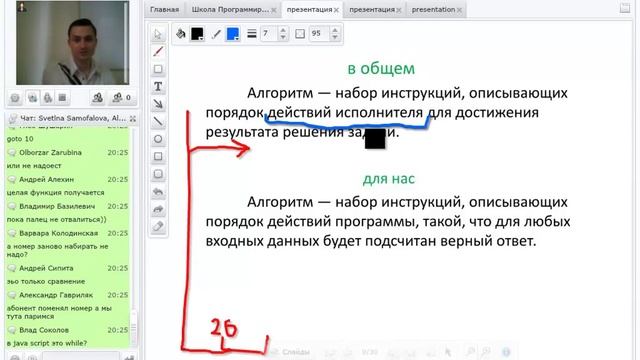Click message 'целая функция получается'
The image size is (640, 360).
pos(56,192)
